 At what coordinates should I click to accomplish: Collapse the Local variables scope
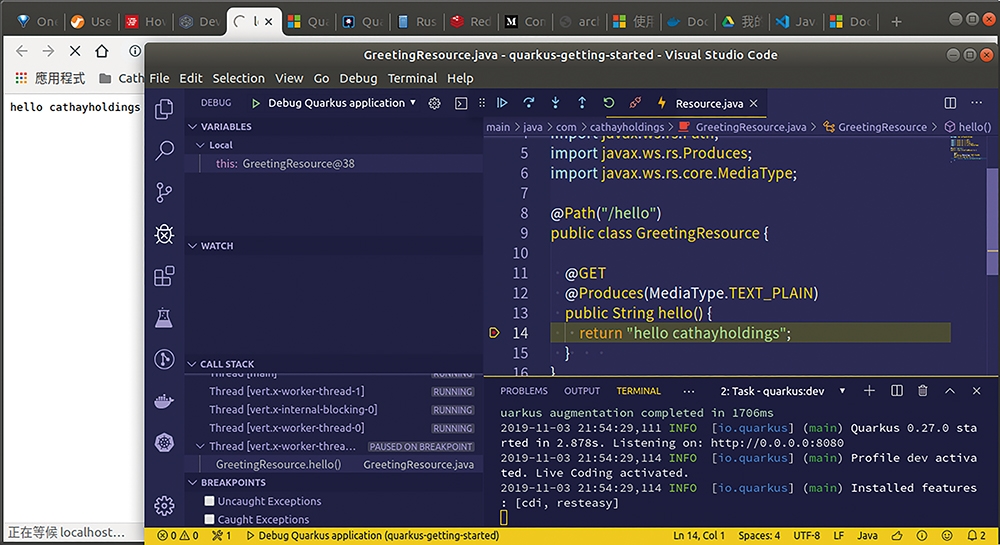(x=200, y=145)
